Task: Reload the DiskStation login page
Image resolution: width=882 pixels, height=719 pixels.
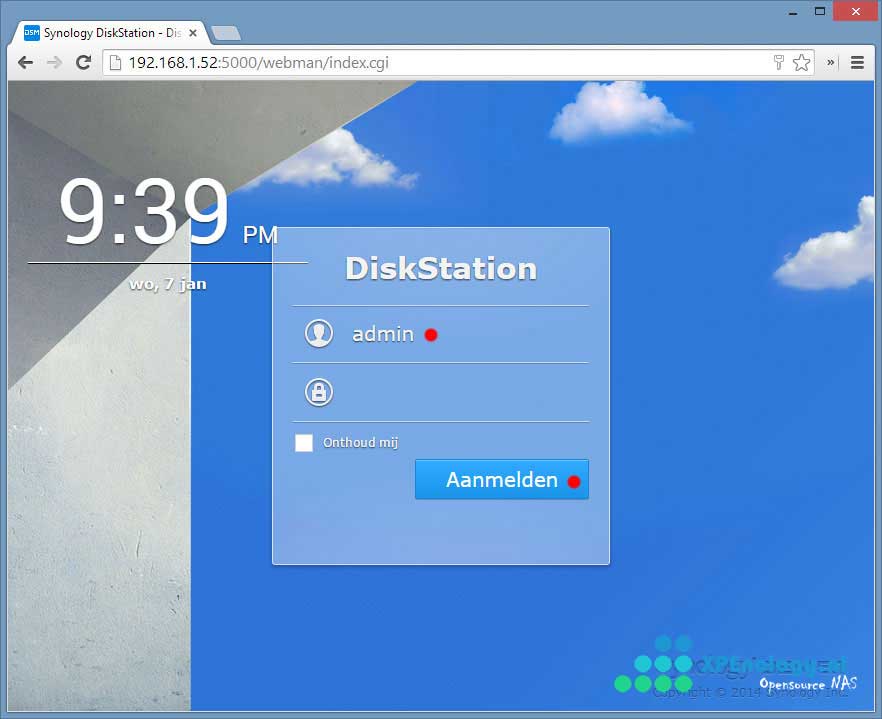Action: [x=84, y=62]
